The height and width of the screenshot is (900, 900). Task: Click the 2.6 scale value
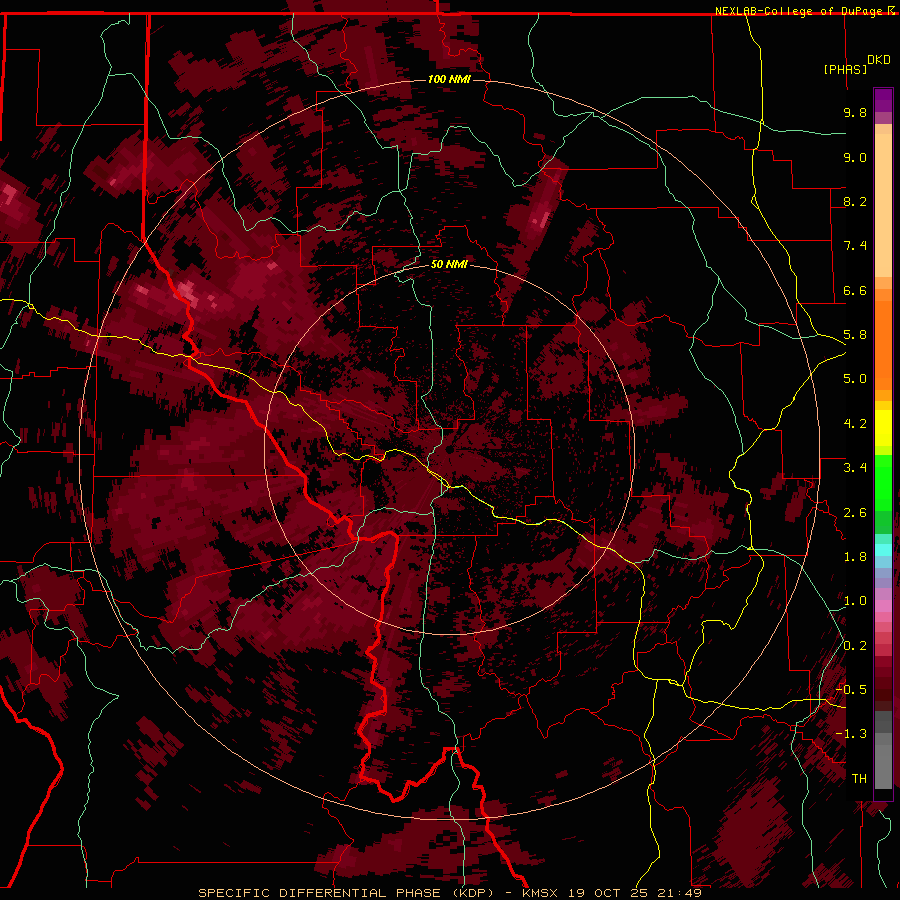tap(855, 513)
